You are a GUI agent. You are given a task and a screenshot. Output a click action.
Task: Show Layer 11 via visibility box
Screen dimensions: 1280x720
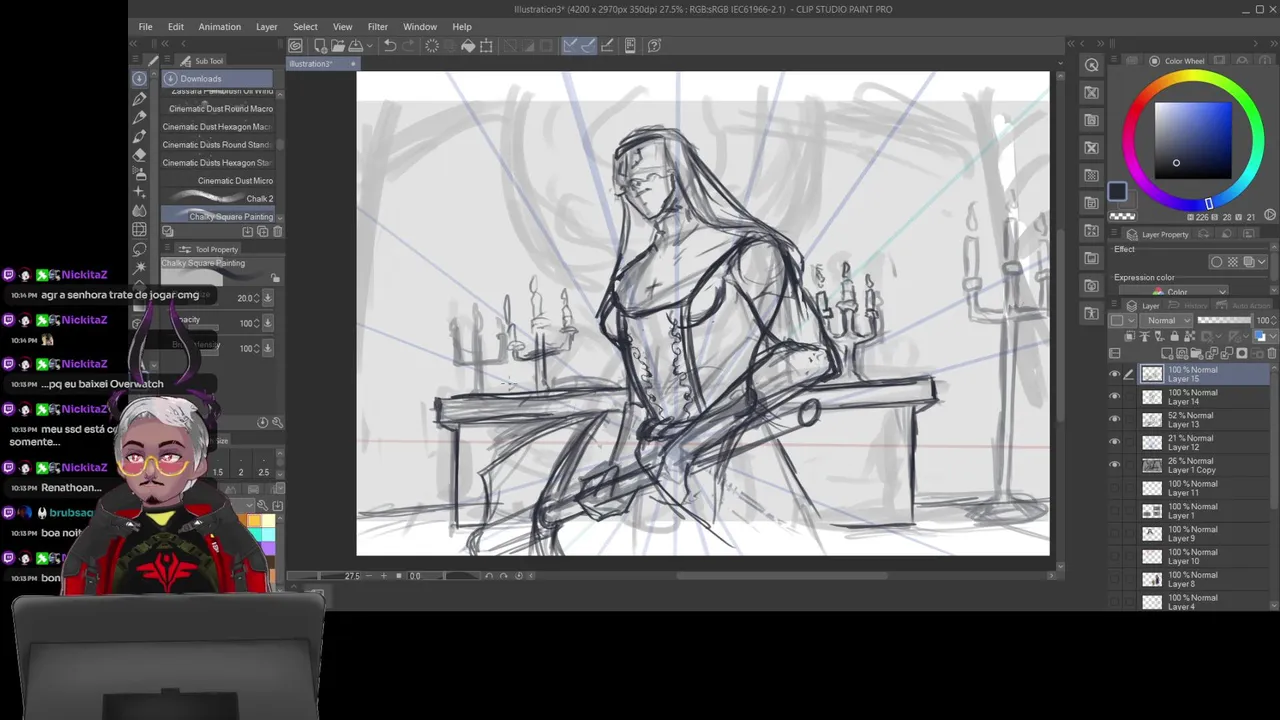click(x=1115, y=488)
